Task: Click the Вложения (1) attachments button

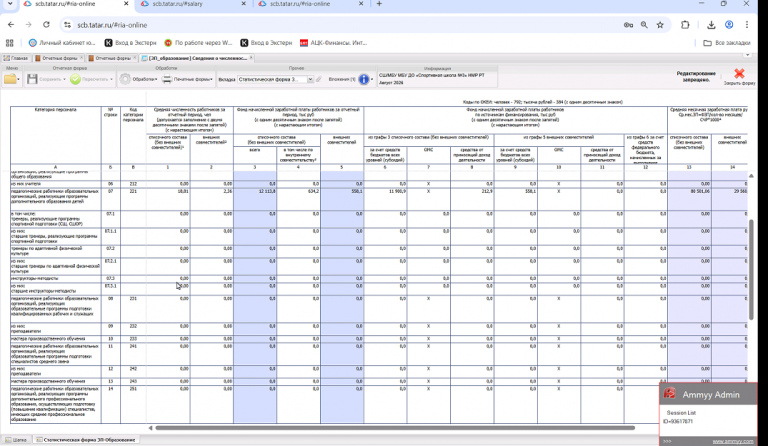Action: point(342,79)
